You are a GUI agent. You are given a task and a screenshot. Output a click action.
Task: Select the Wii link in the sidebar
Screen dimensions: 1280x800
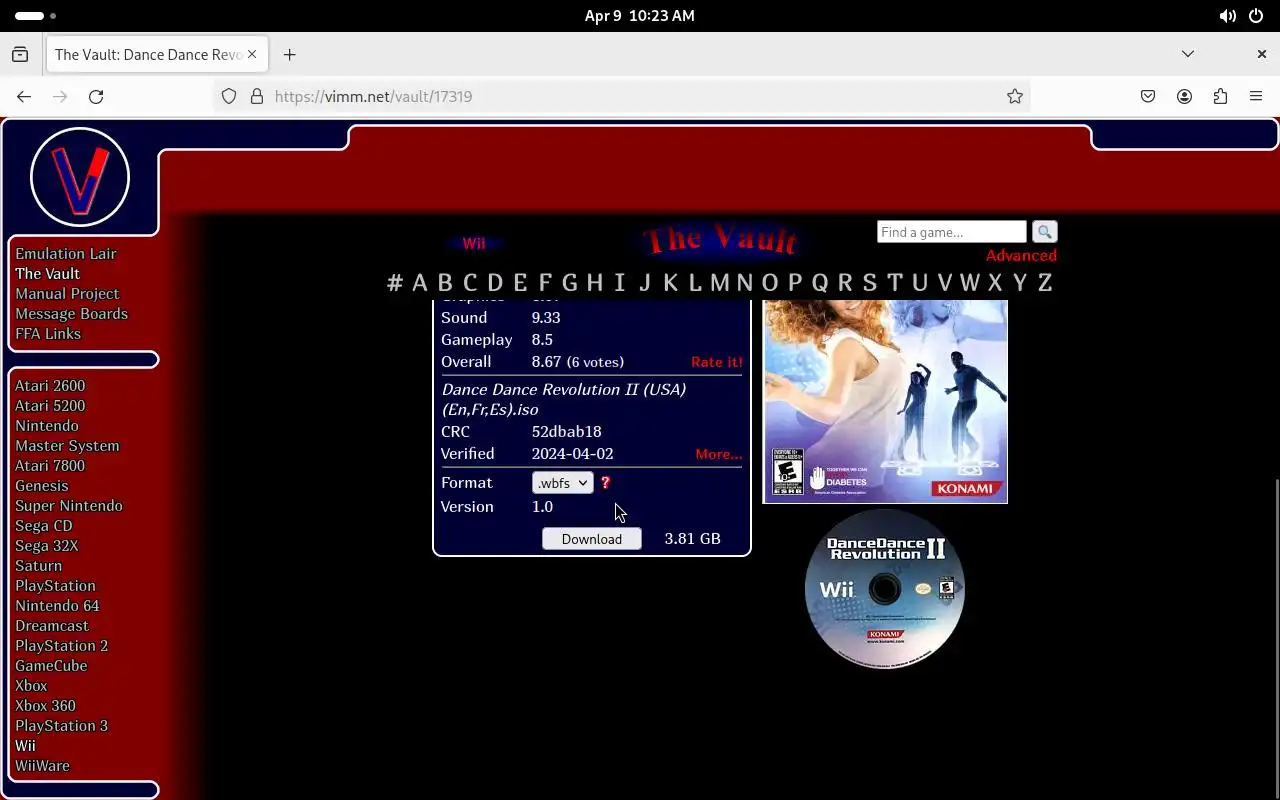point(25,745)
